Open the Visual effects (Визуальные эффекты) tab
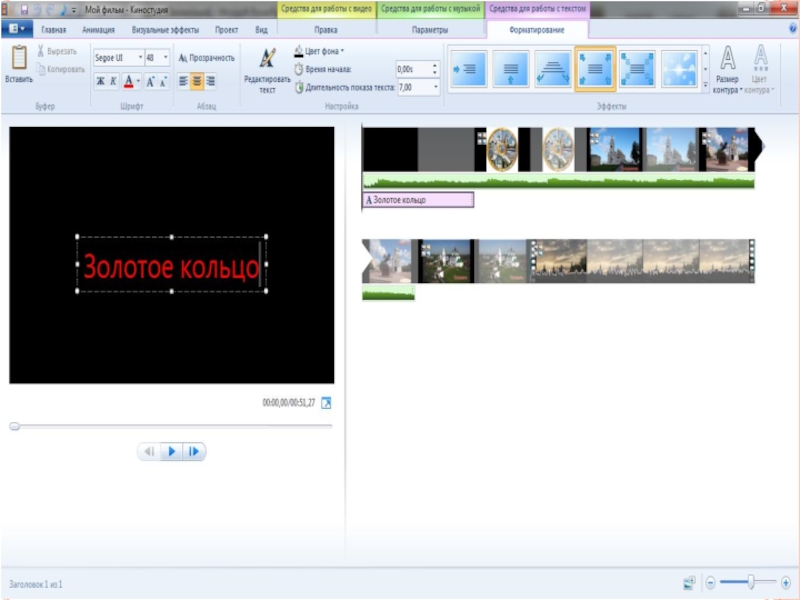 click(165, 30)
